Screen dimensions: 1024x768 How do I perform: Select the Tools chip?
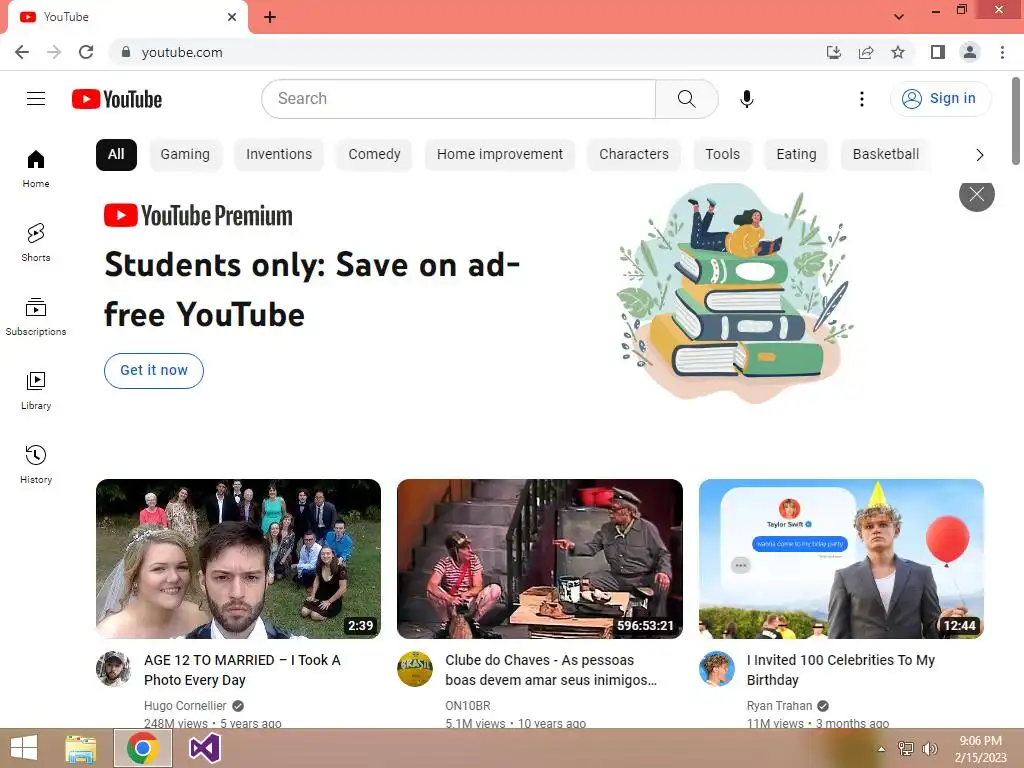tap(722, 155)
